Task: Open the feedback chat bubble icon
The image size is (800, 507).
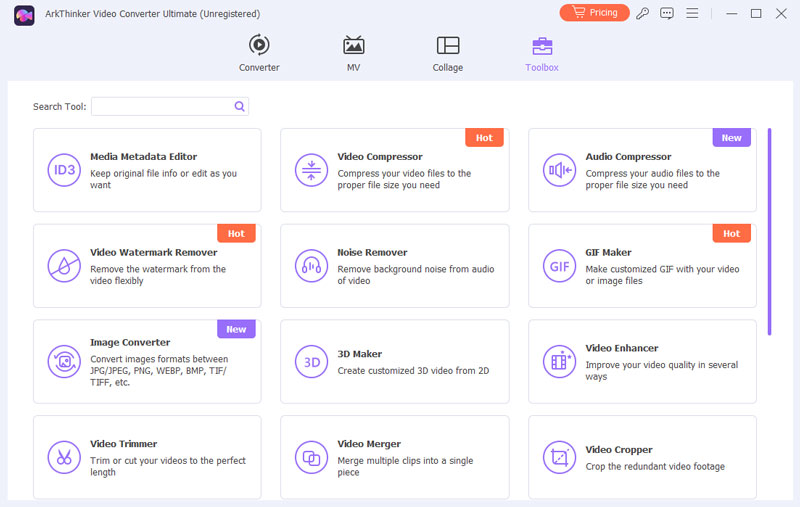Action: [667, 13]
